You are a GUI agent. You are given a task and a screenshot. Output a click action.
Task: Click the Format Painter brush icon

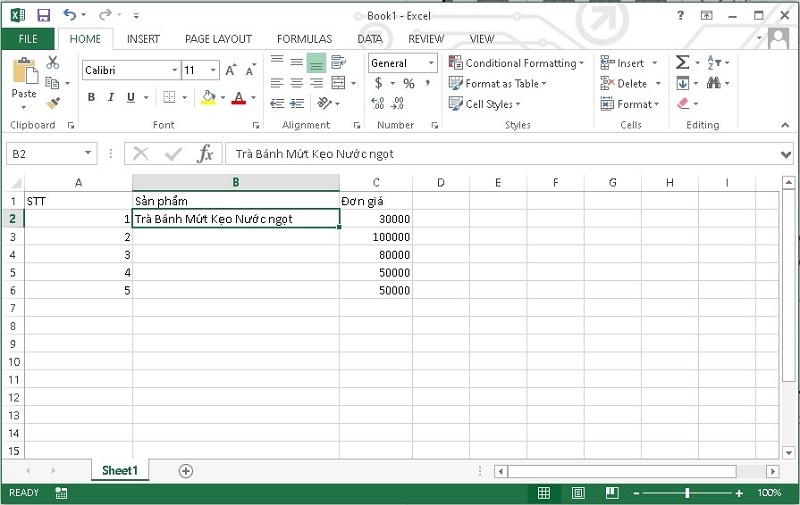53,103
